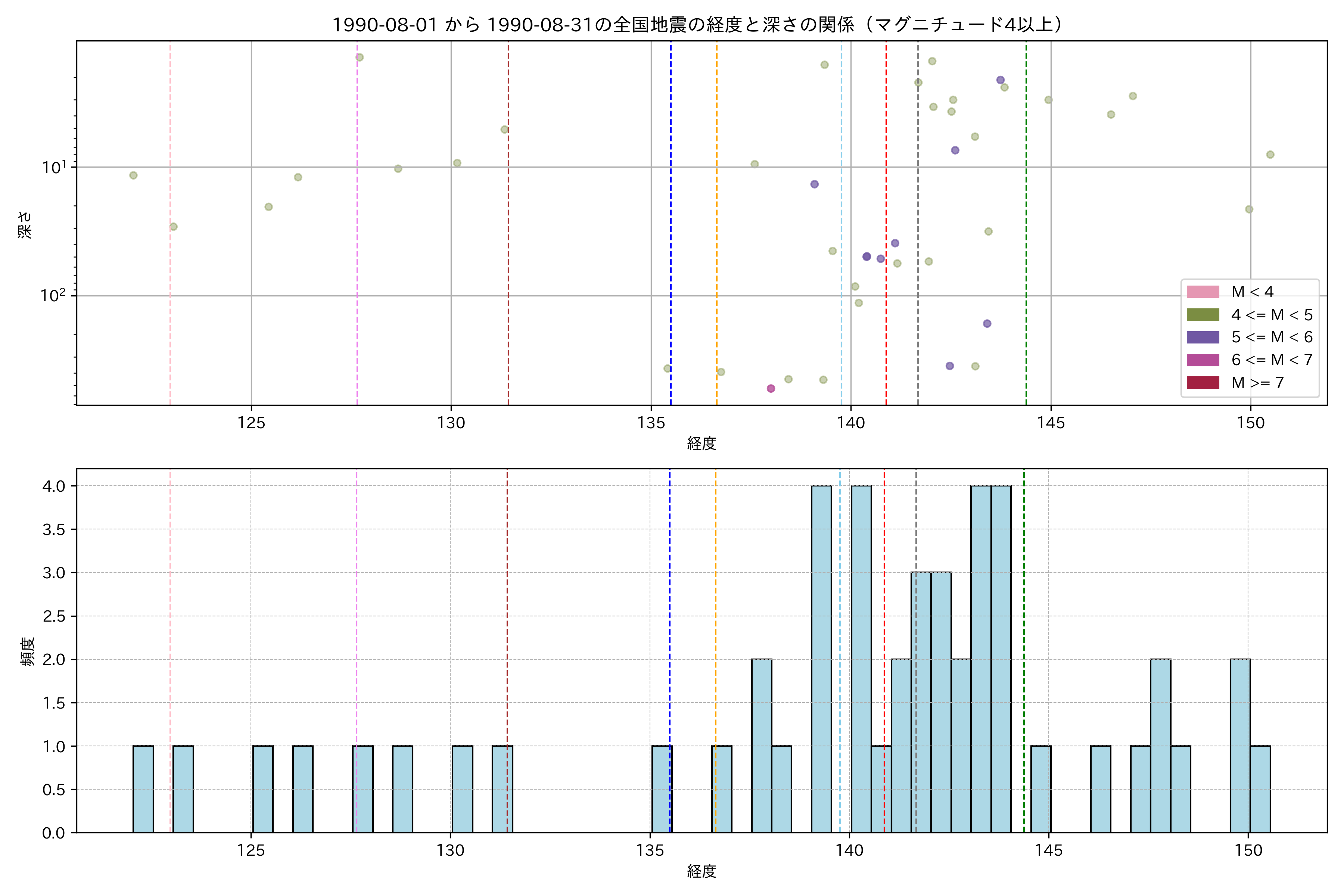Click the leftmost histogram bar
Image resolution: width=1344 pixels, height=896 pixels.
143,789
